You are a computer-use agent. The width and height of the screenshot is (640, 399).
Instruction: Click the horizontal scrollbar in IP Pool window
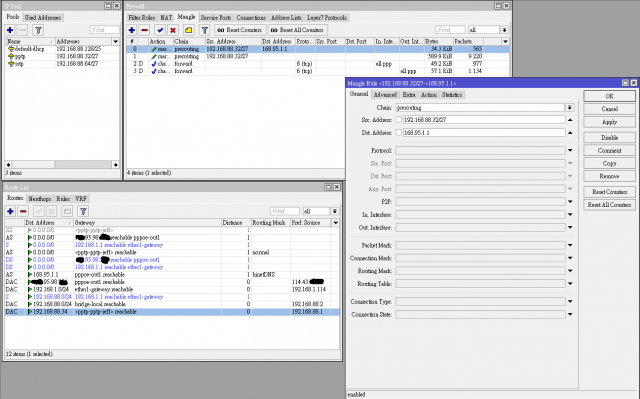point(62,164)
